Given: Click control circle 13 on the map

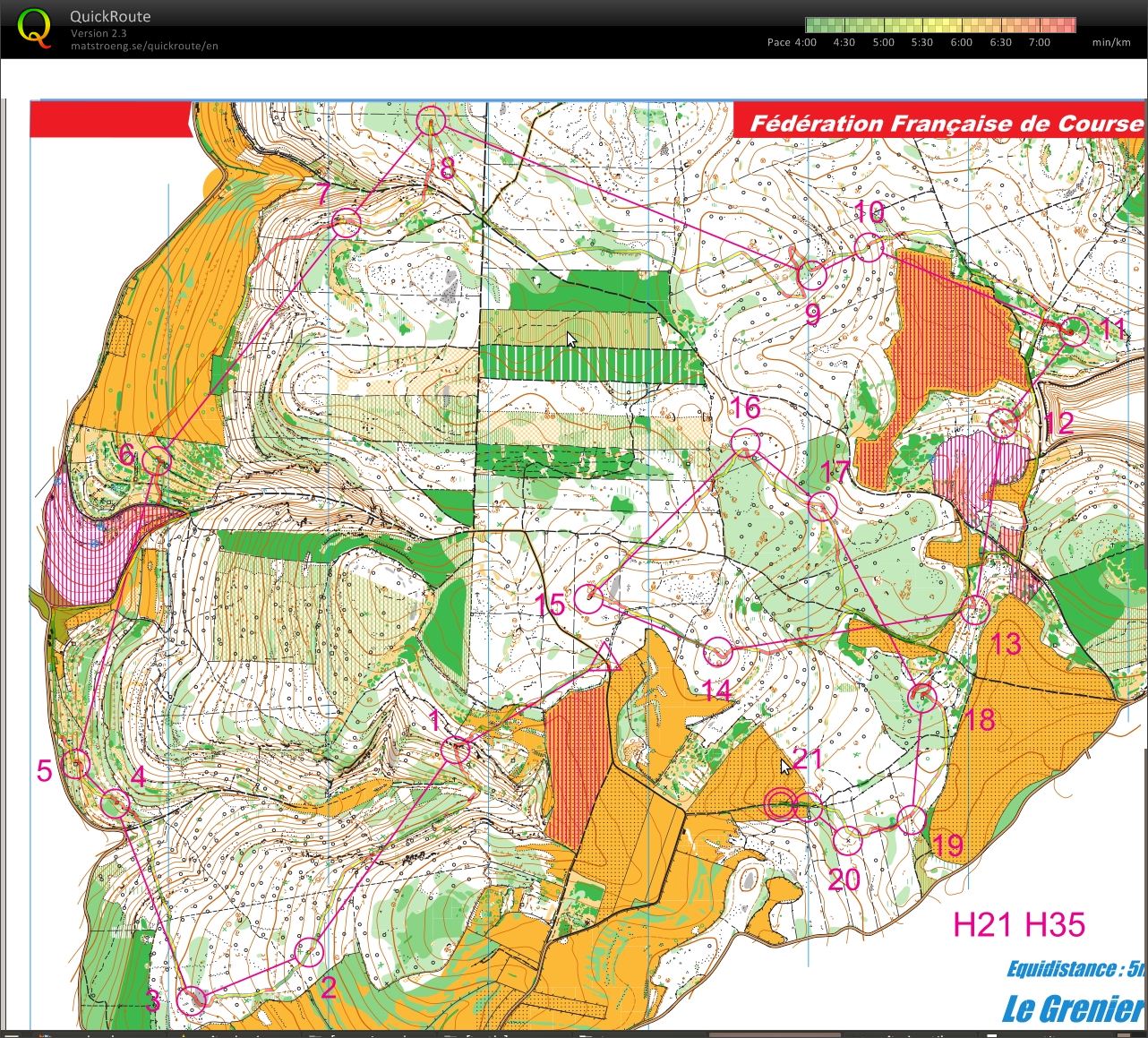Looking at the screenshot, I should pyautogui.click(x=975, y=610).
